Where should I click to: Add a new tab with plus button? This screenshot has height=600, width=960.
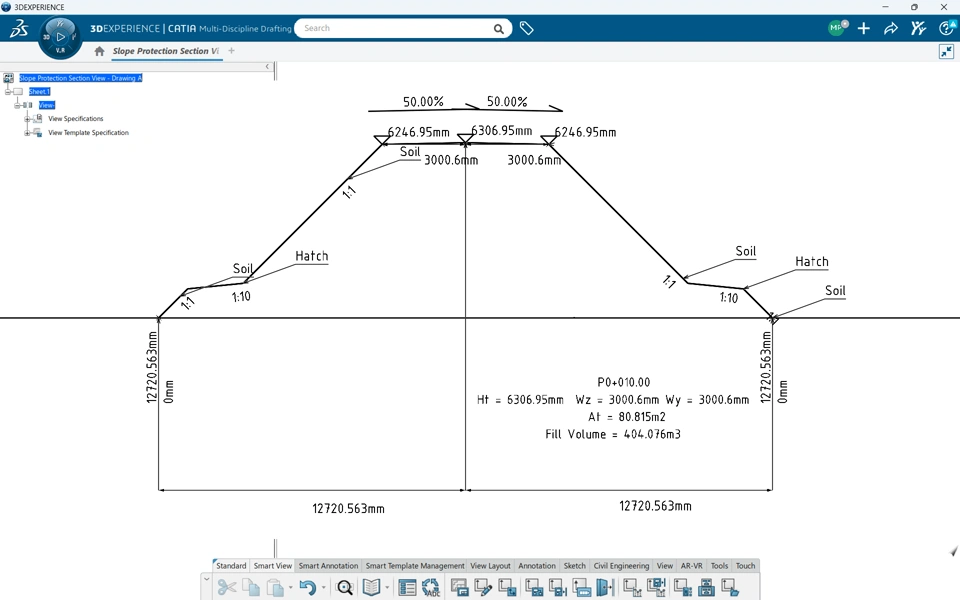231,51
